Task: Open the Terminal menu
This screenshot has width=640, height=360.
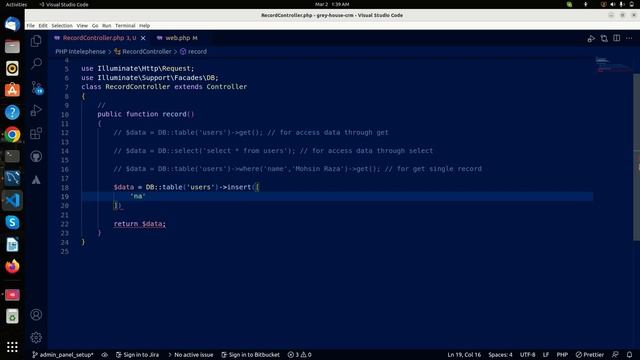Action: click(125, 25)
